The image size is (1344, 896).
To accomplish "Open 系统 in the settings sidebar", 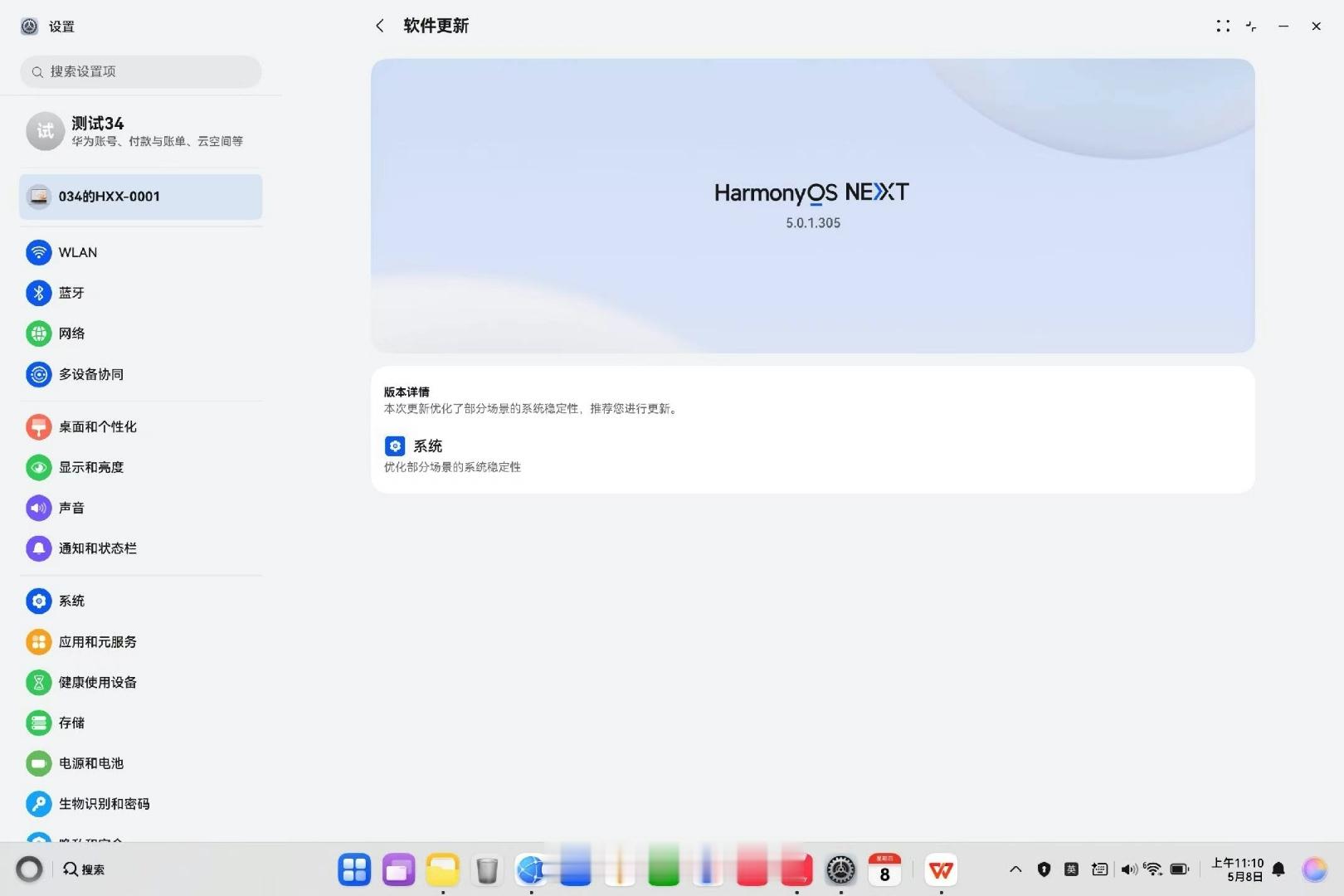I will click(141, 601).
